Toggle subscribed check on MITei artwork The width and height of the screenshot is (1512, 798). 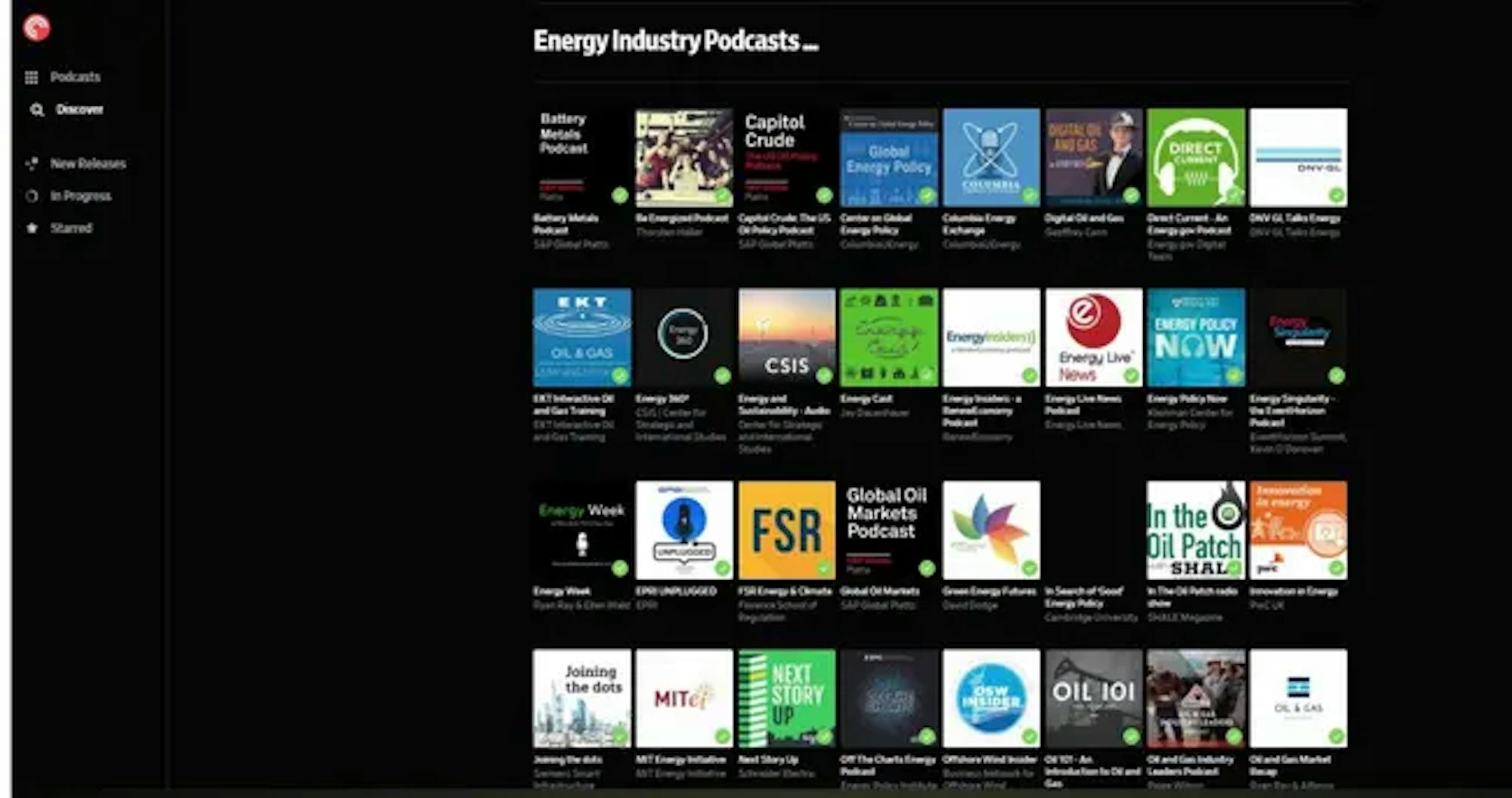(x=723, y=736)
